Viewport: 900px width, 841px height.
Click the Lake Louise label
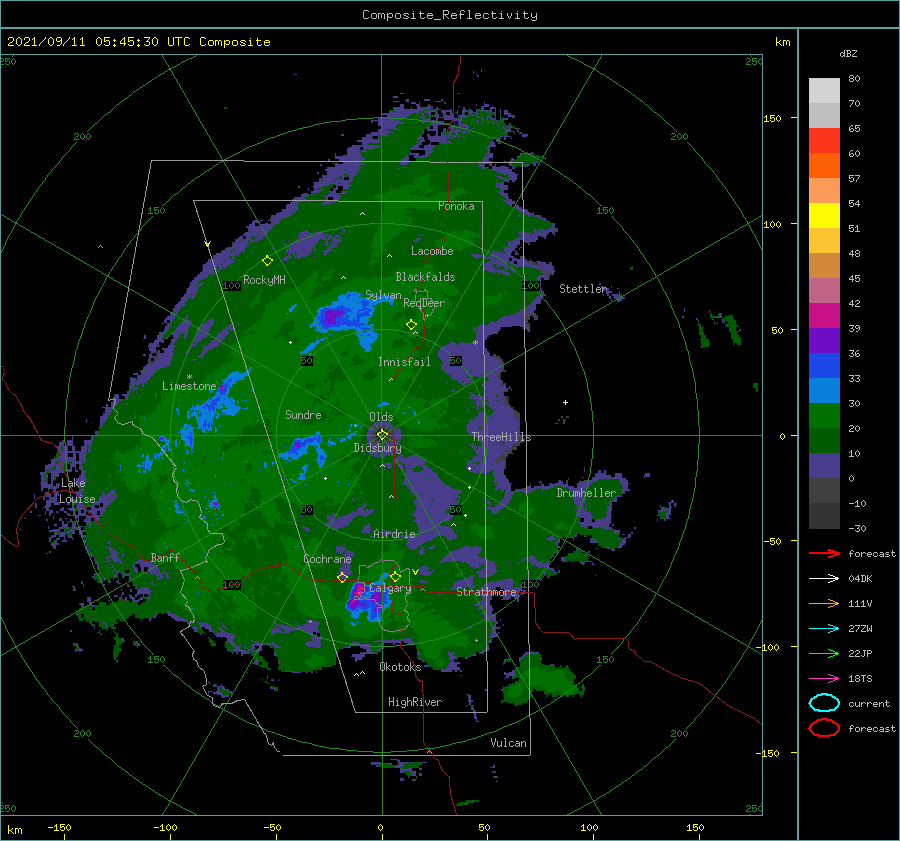pyautogui.click(x=76, y=491)
